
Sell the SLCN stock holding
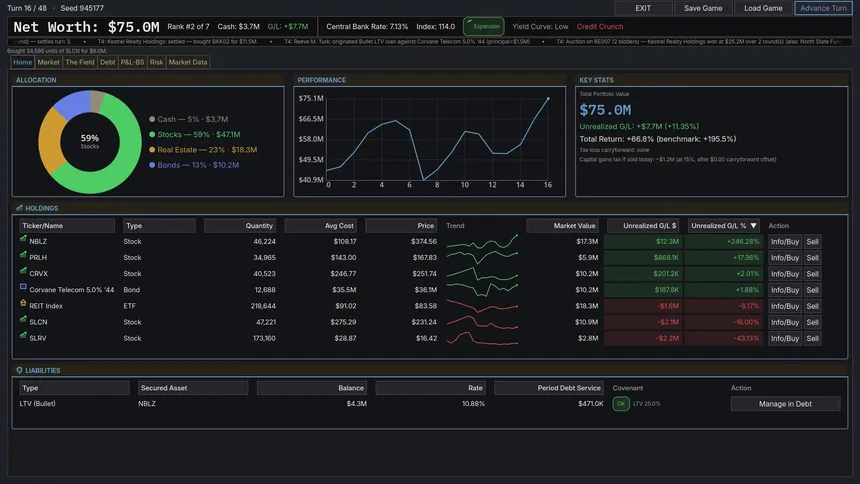coord(812,322)
